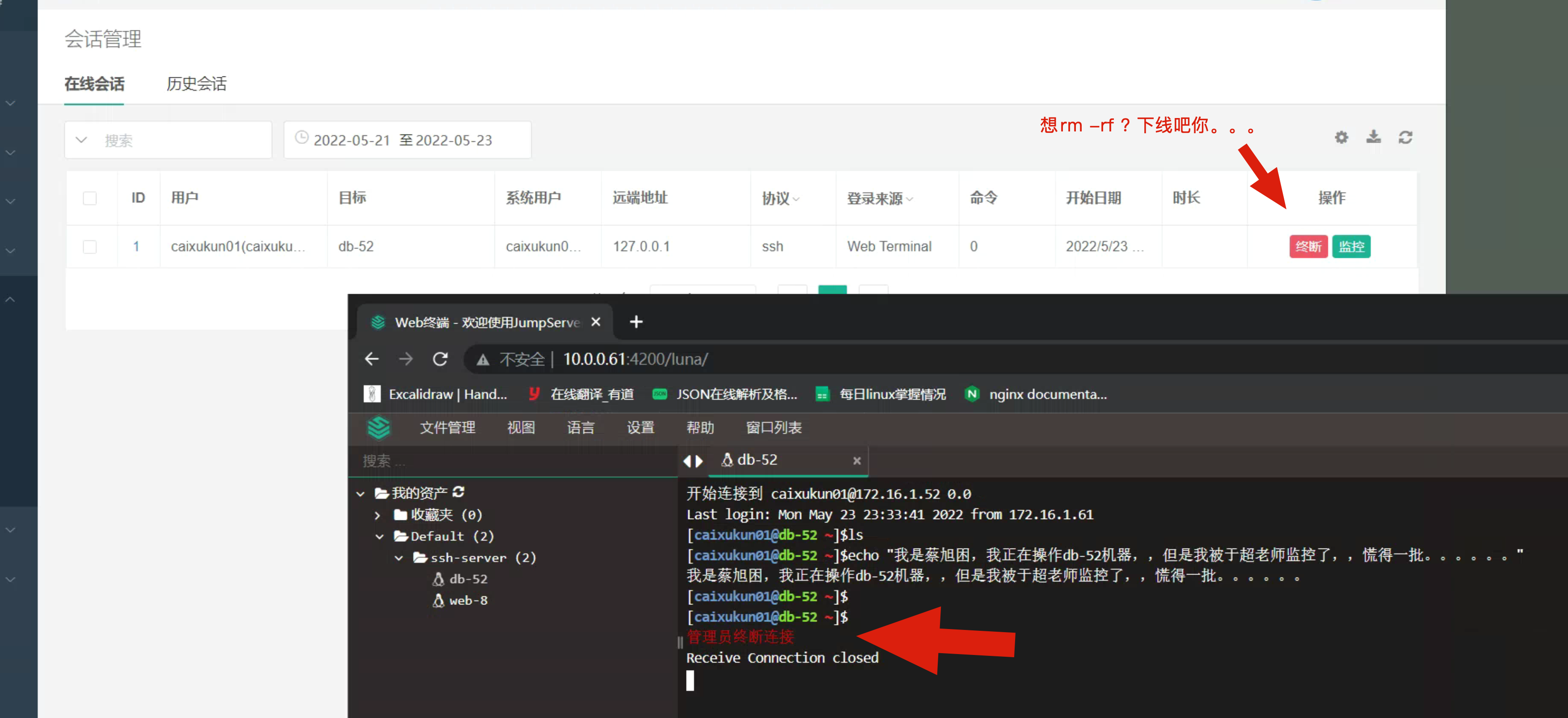Check the select-all sessions checkbox

click(x=90, y=198)
